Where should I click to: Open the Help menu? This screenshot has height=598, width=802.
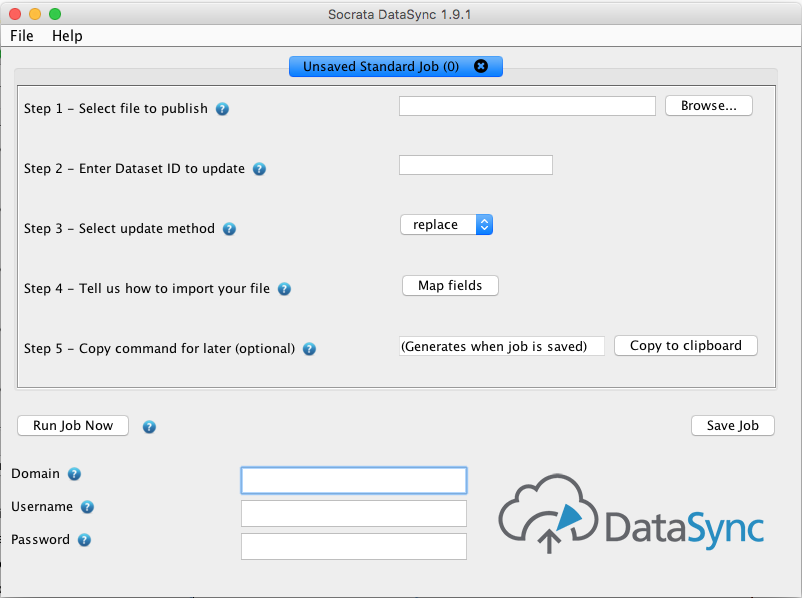(x=67, y=36)
